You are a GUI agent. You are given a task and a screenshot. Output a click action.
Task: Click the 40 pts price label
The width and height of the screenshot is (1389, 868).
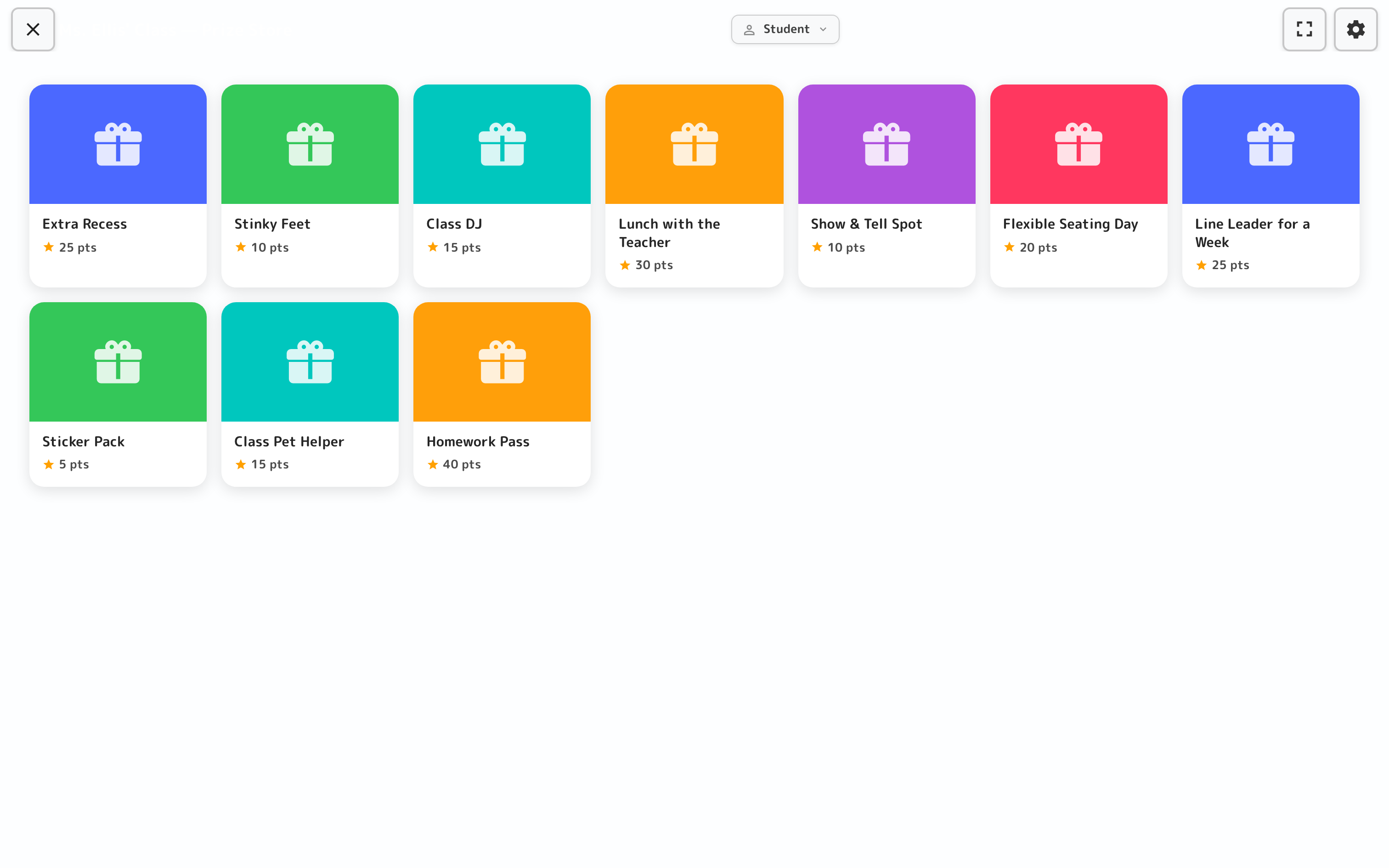coord(462,464)
